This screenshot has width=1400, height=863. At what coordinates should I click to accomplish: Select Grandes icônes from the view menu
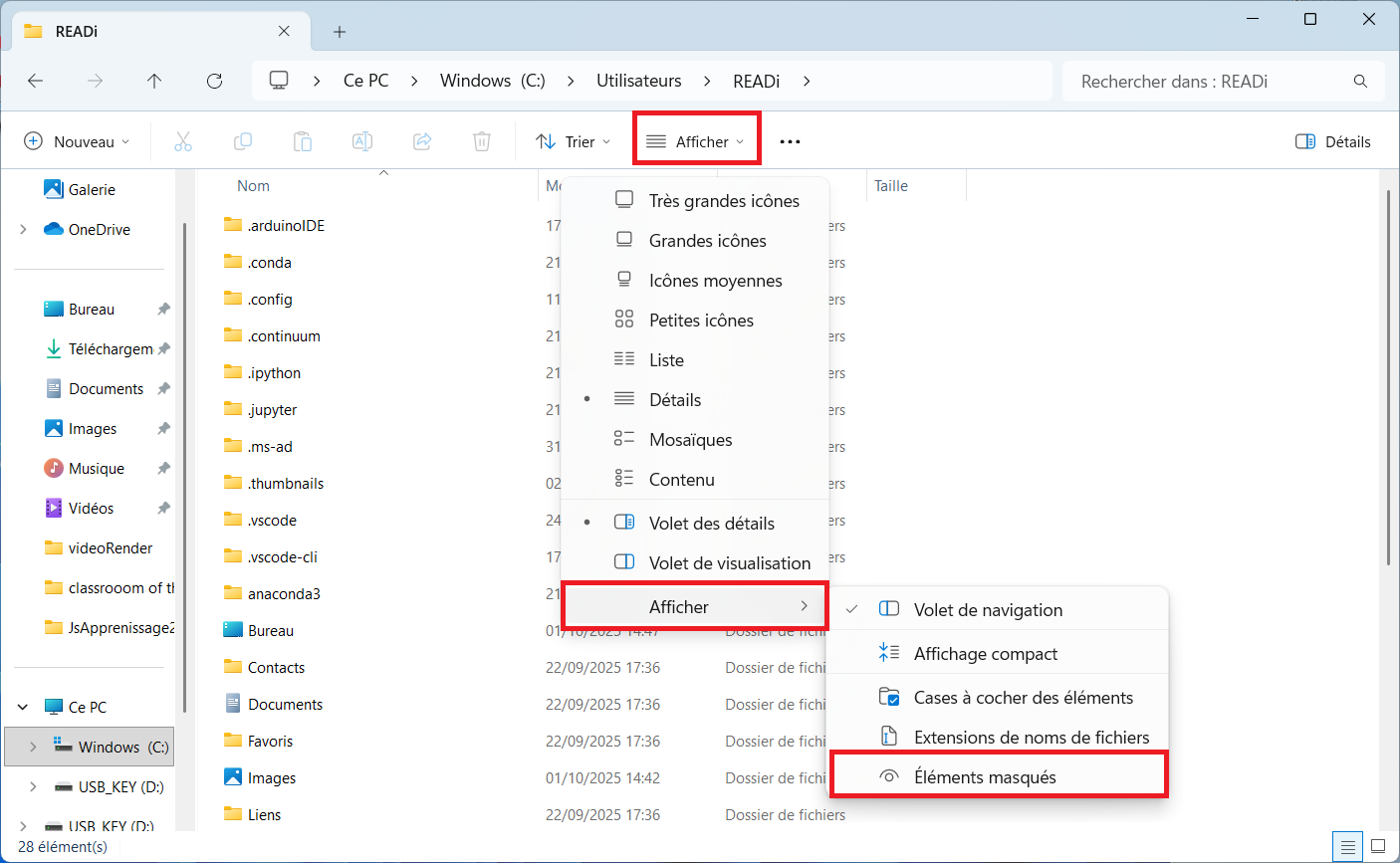[x=707, y=240]
